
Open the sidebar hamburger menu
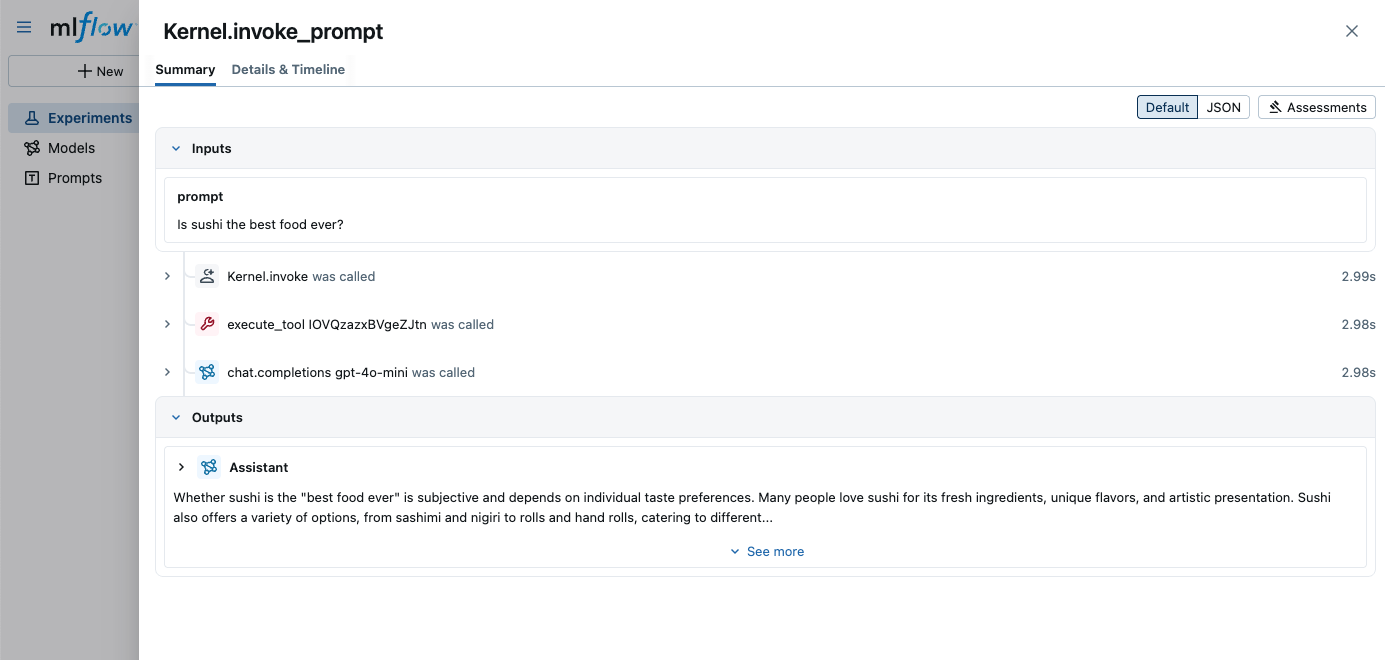(23, 27)
